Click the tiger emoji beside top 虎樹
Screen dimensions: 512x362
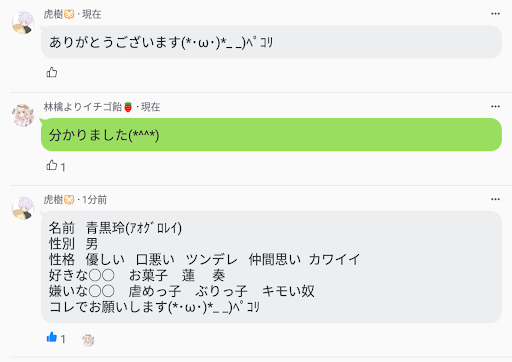tap(69, 14)
